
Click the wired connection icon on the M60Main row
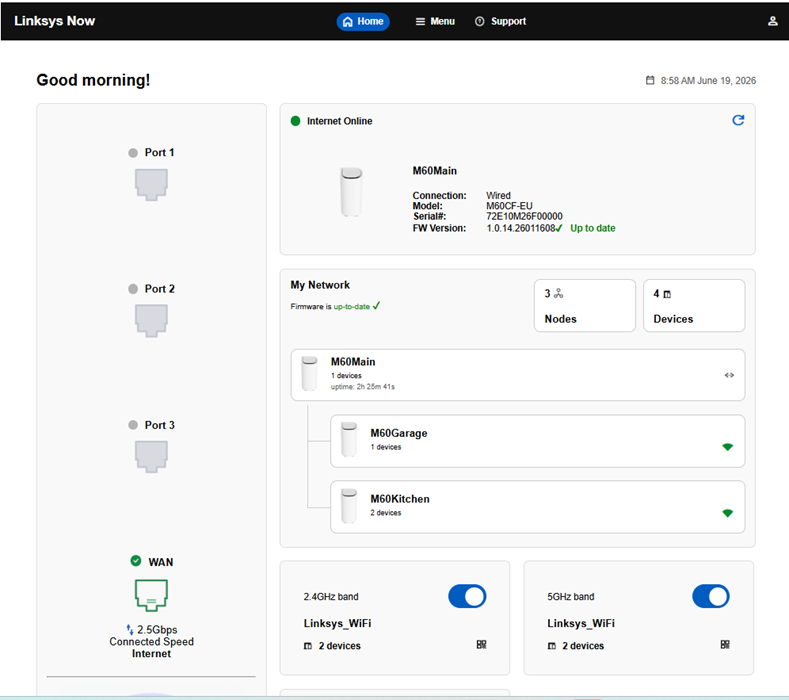pyautogui.click(x=729, y=375)
